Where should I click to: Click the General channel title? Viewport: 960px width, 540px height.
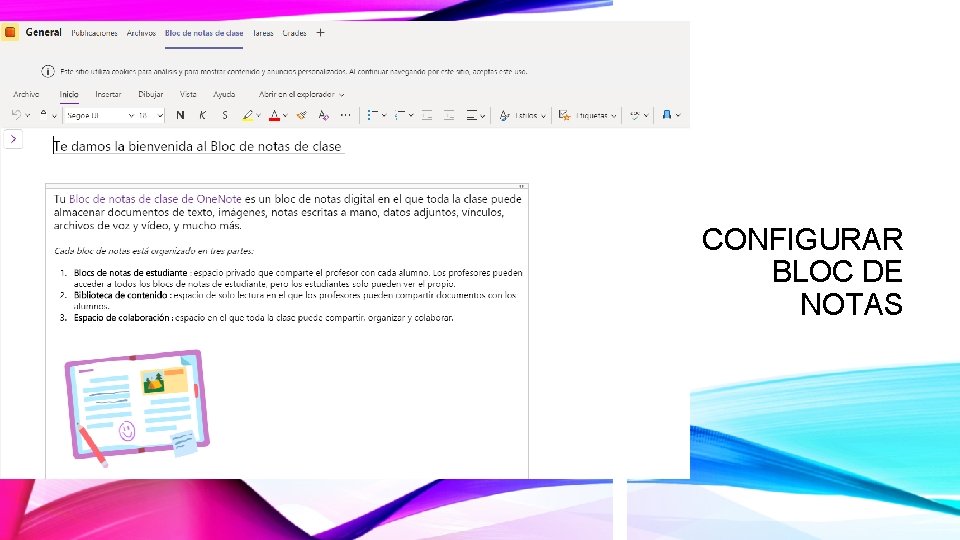coord(43,32)
